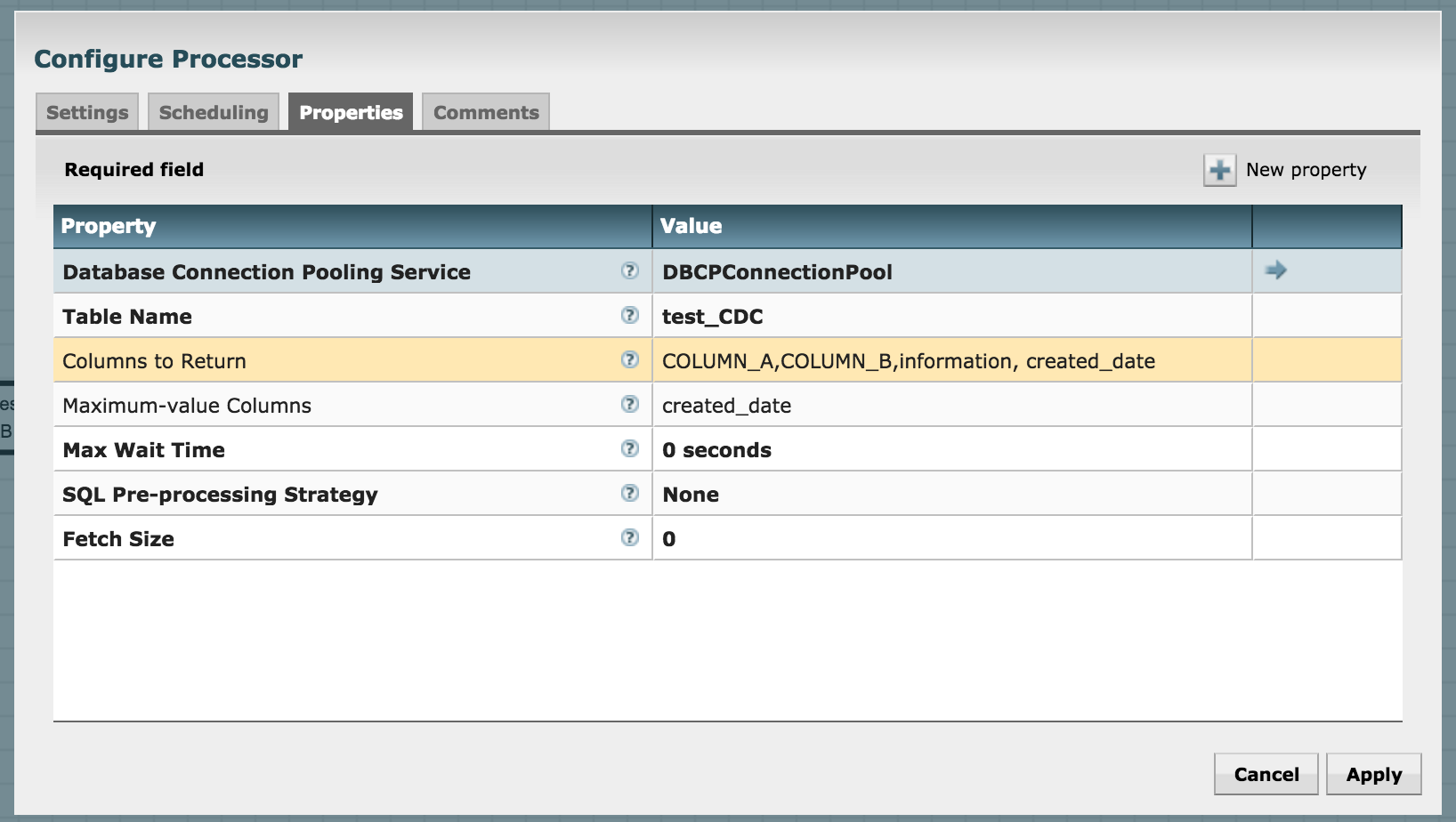Click the Table Name help icon
This screenshot has width=1456, height=822.
click(630, 315)
